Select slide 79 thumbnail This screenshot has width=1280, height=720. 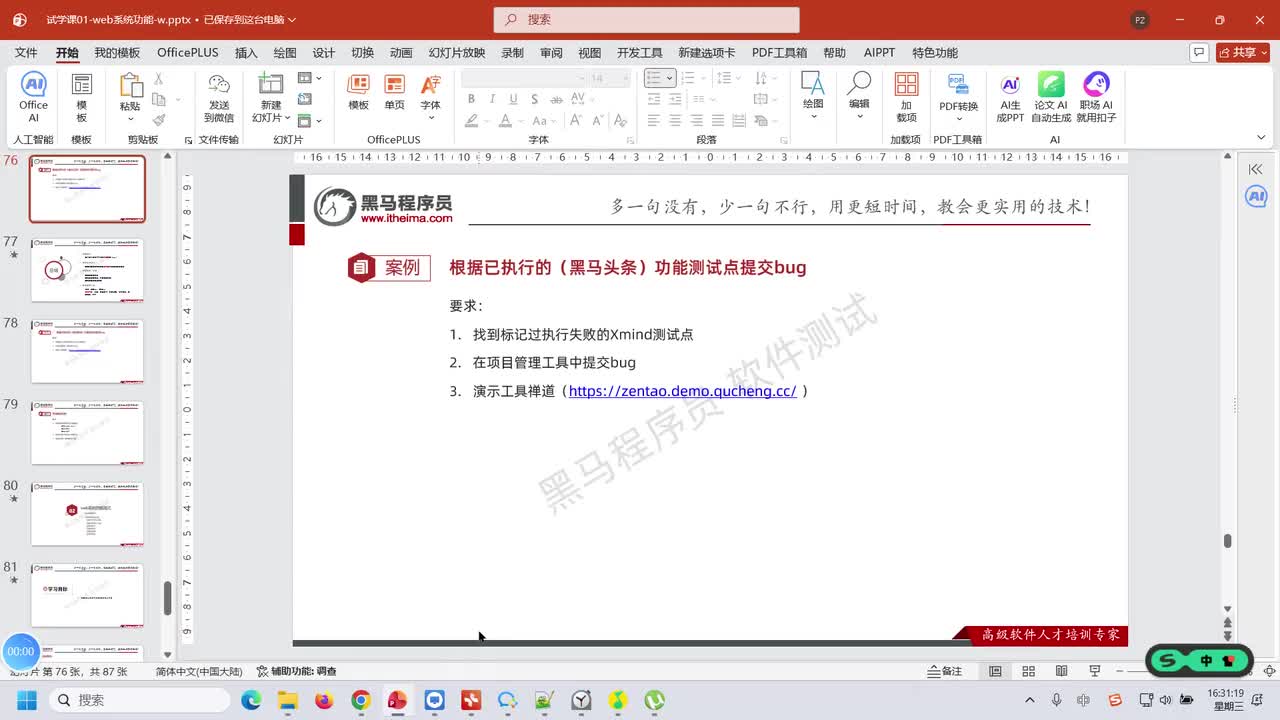87,433
